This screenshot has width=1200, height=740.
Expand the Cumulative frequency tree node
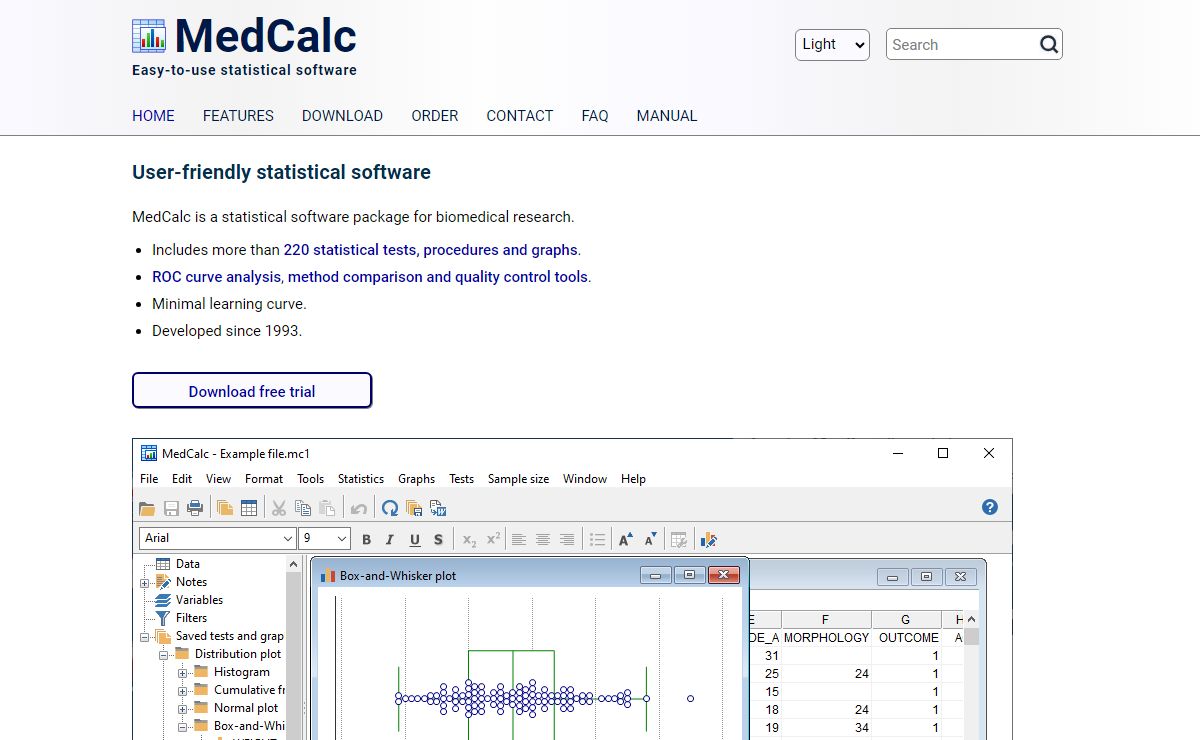[x=182, y=690]
